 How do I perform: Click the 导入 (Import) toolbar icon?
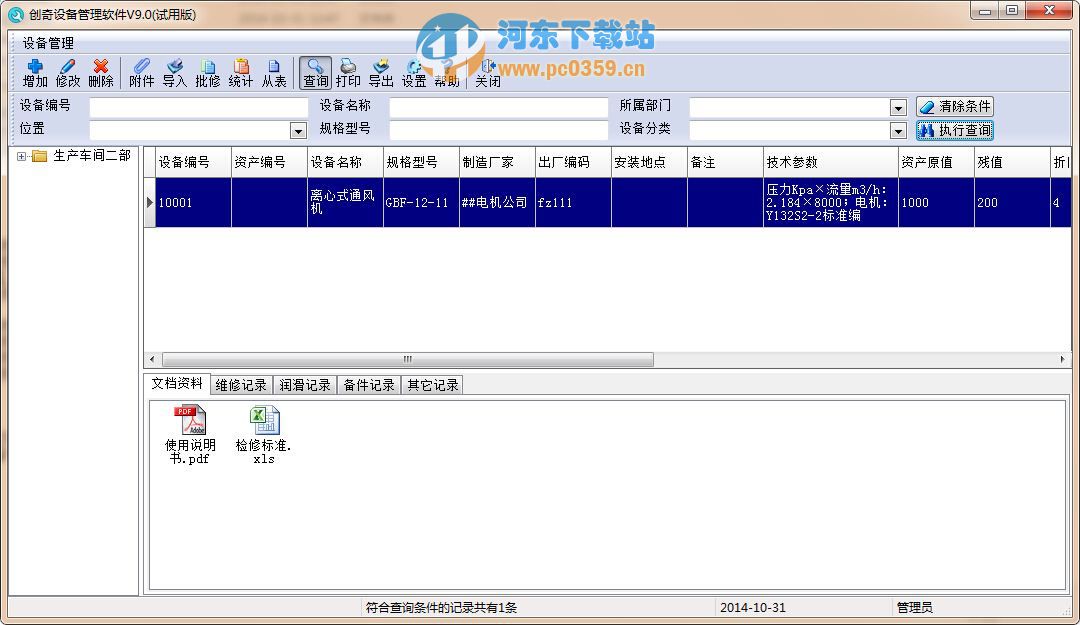[x=175, y=73]
